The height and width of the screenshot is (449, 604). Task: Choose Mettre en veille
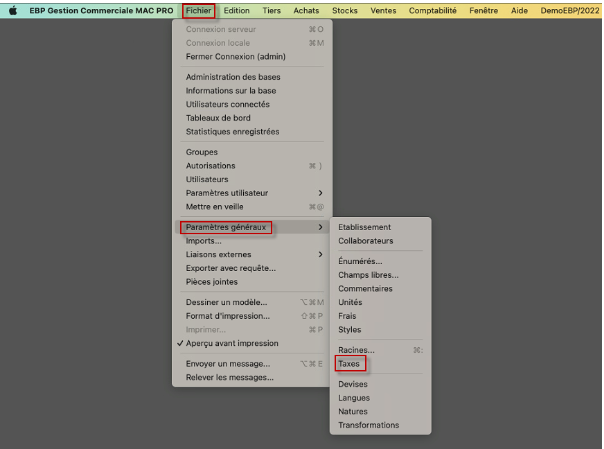point(252,207)
